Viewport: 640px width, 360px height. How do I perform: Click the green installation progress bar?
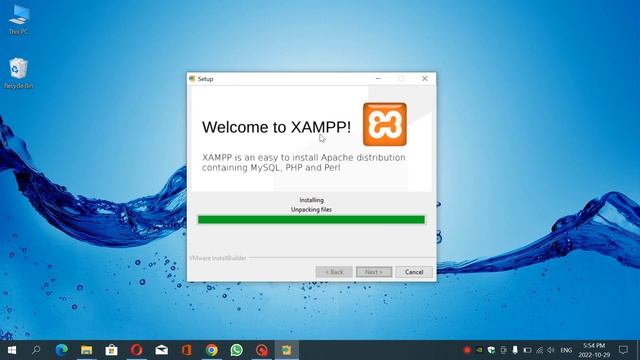point(311,220)
